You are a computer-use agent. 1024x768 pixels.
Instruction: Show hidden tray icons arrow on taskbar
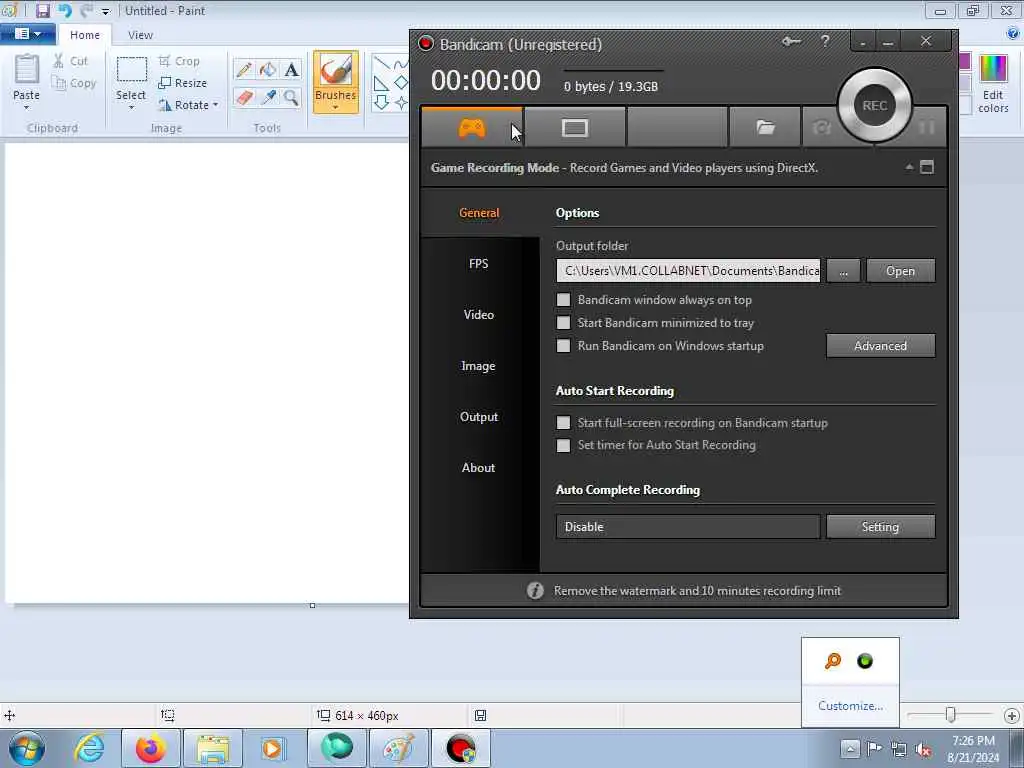tap(850, 748)
